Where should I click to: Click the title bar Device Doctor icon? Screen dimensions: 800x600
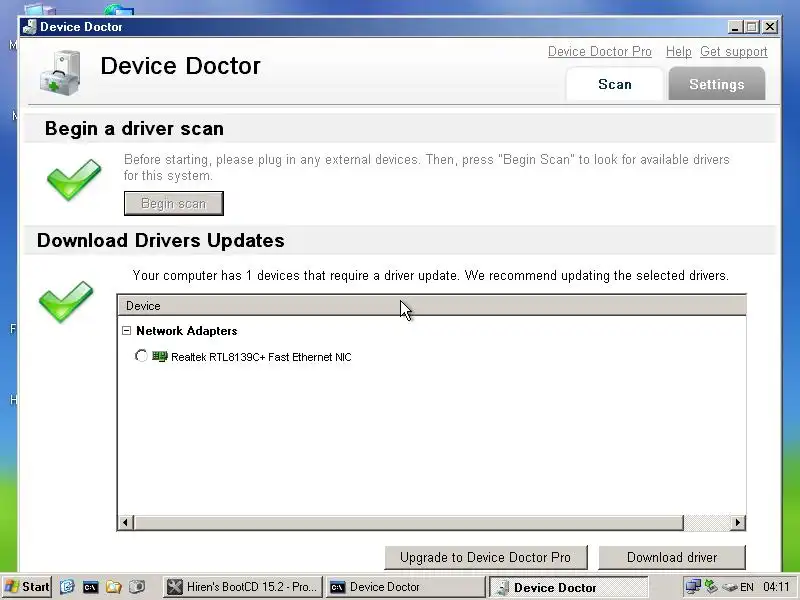[x=30, y=27]
